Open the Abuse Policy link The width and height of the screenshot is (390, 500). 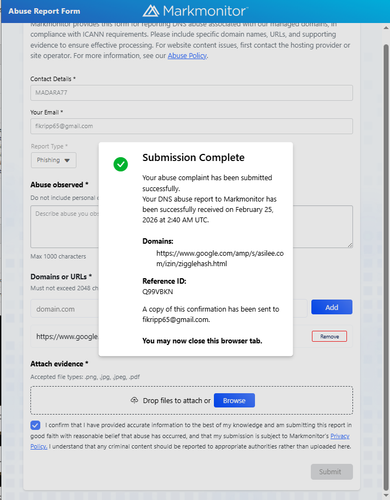[x=187, y=56]
